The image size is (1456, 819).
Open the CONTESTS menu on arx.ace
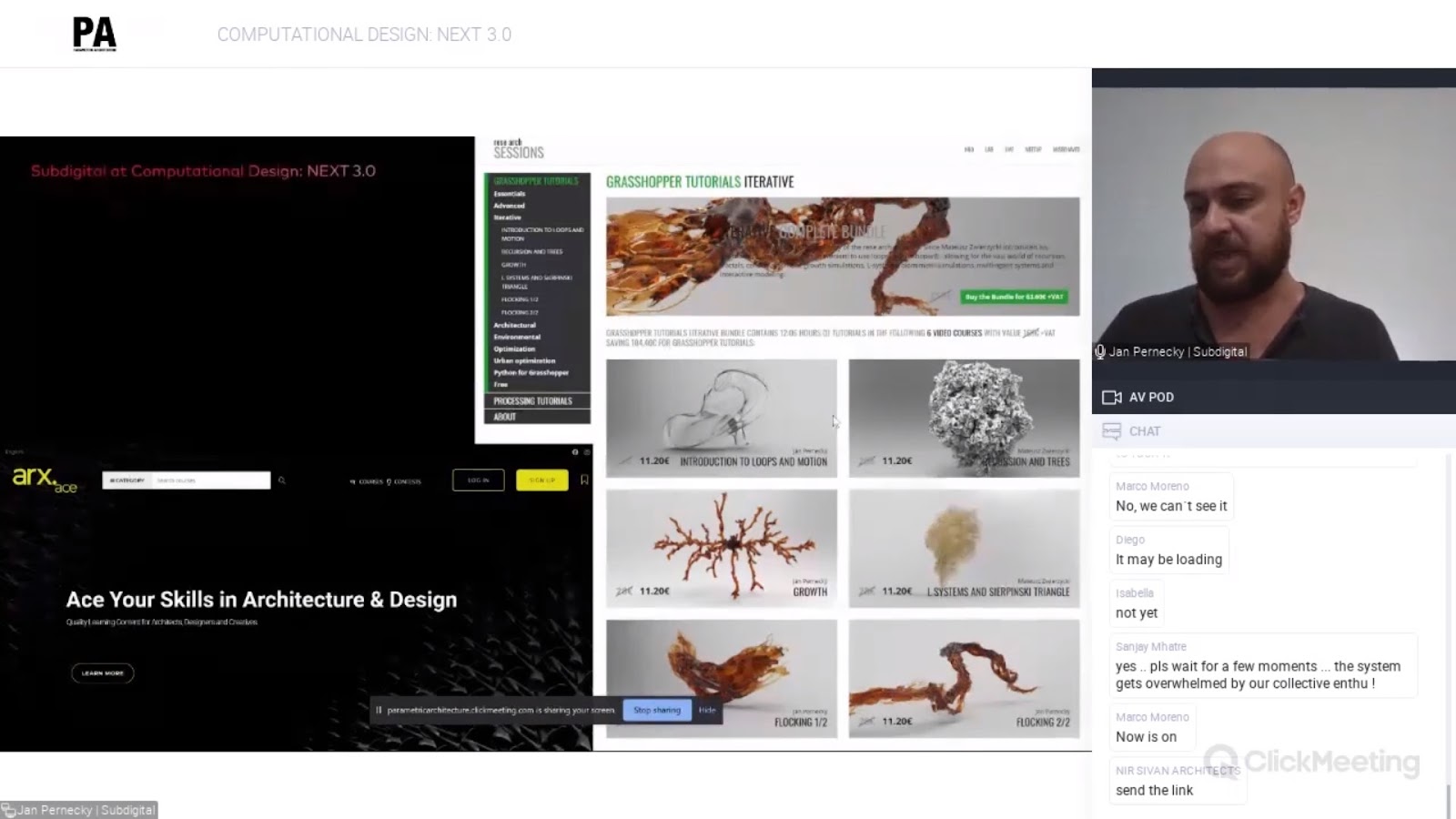pyautogui.click(x=404, y=481)
